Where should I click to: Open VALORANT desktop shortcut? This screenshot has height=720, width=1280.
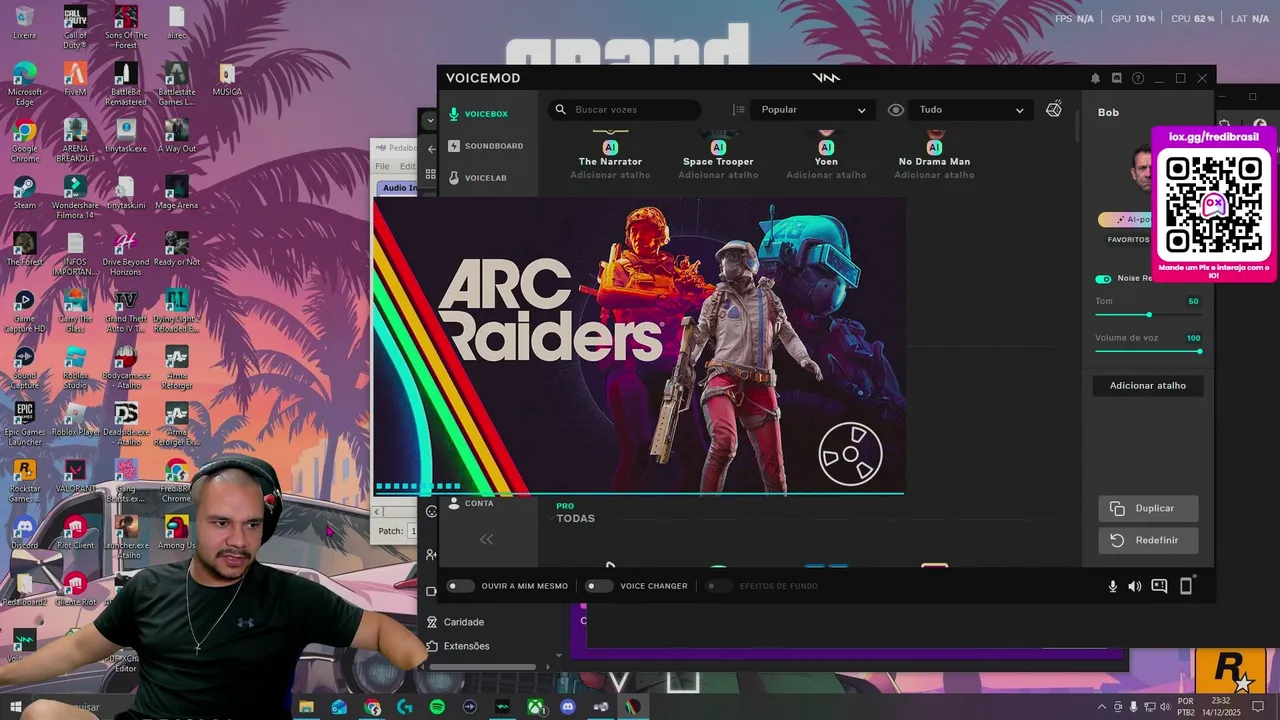[75, 475]
